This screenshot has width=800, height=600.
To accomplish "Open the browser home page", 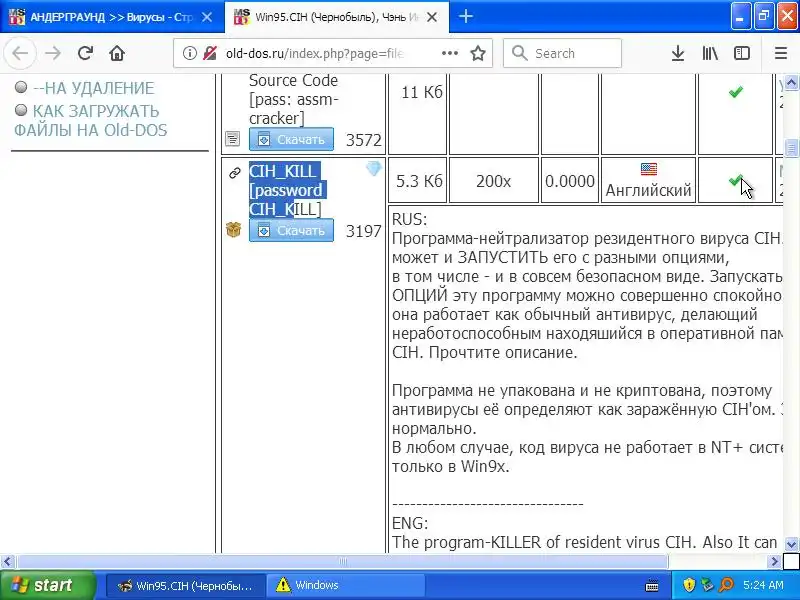I will 117,53.
